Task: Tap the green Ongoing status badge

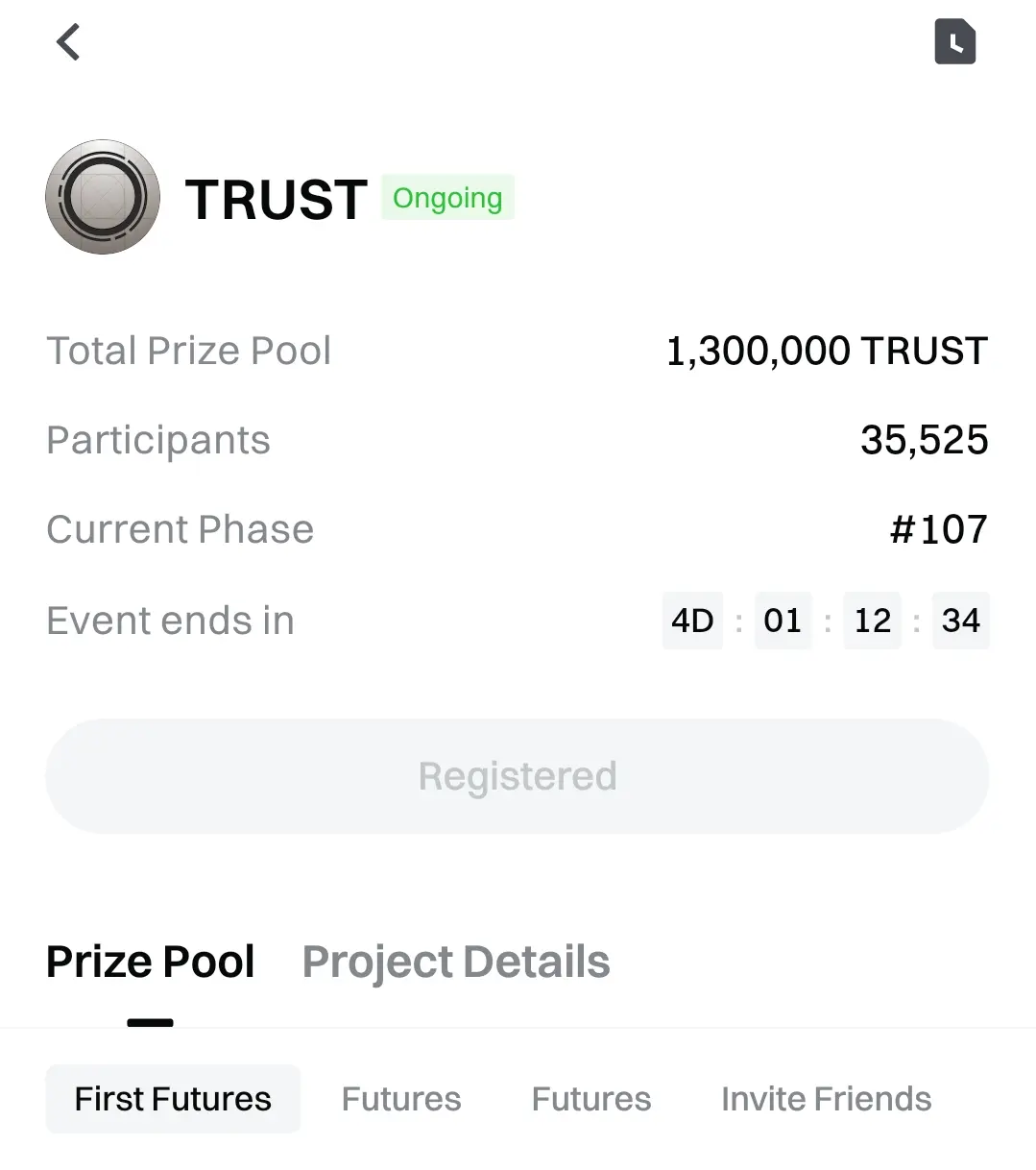Action: pos(447,198)
